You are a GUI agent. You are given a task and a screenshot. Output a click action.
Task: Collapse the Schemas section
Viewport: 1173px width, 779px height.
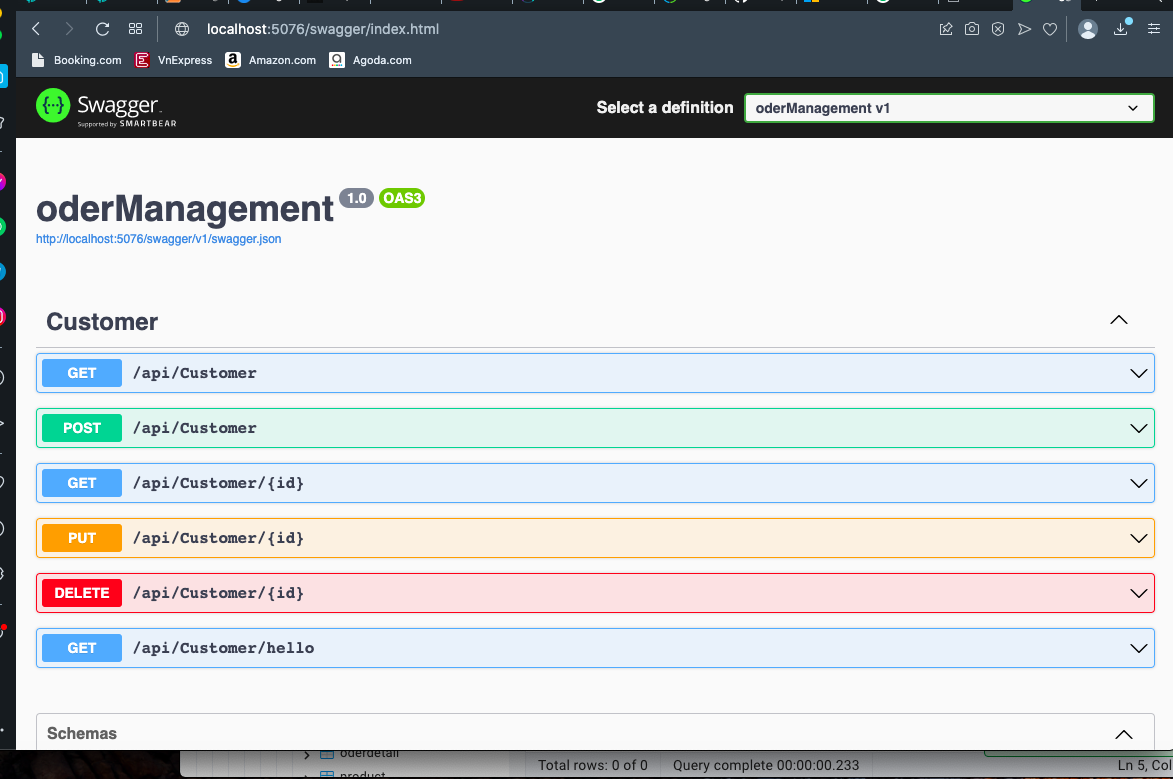pos(1123,734)
